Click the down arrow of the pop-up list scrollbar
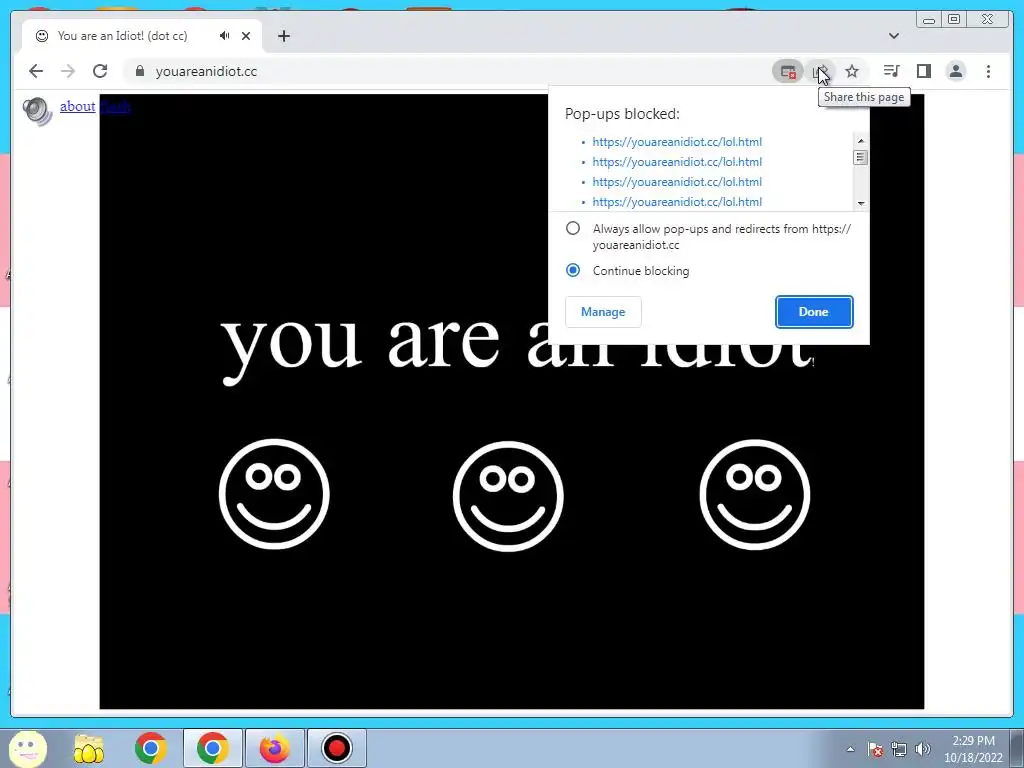Image resolution: width=1024 pixels, height=768 pixels. (861, 203)
